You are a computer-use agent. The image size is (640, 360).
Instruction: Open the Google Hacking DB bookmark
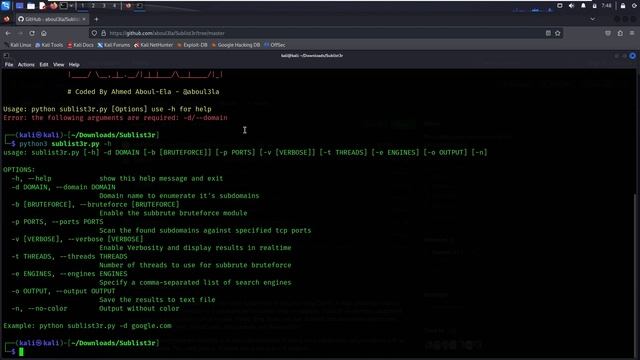[x=236, y=45]
